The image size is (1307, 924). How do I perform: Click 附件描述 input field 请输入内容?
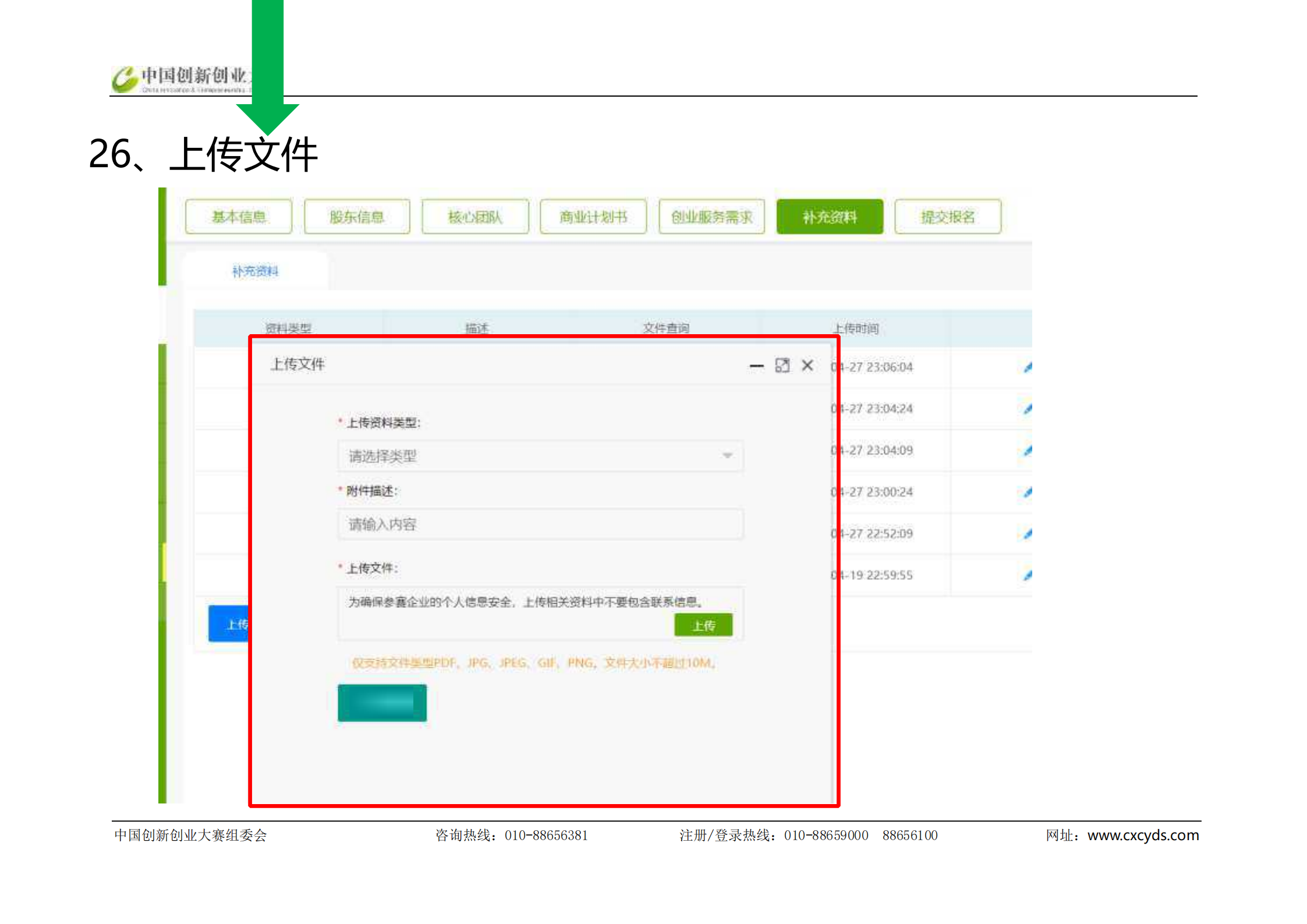540,525
